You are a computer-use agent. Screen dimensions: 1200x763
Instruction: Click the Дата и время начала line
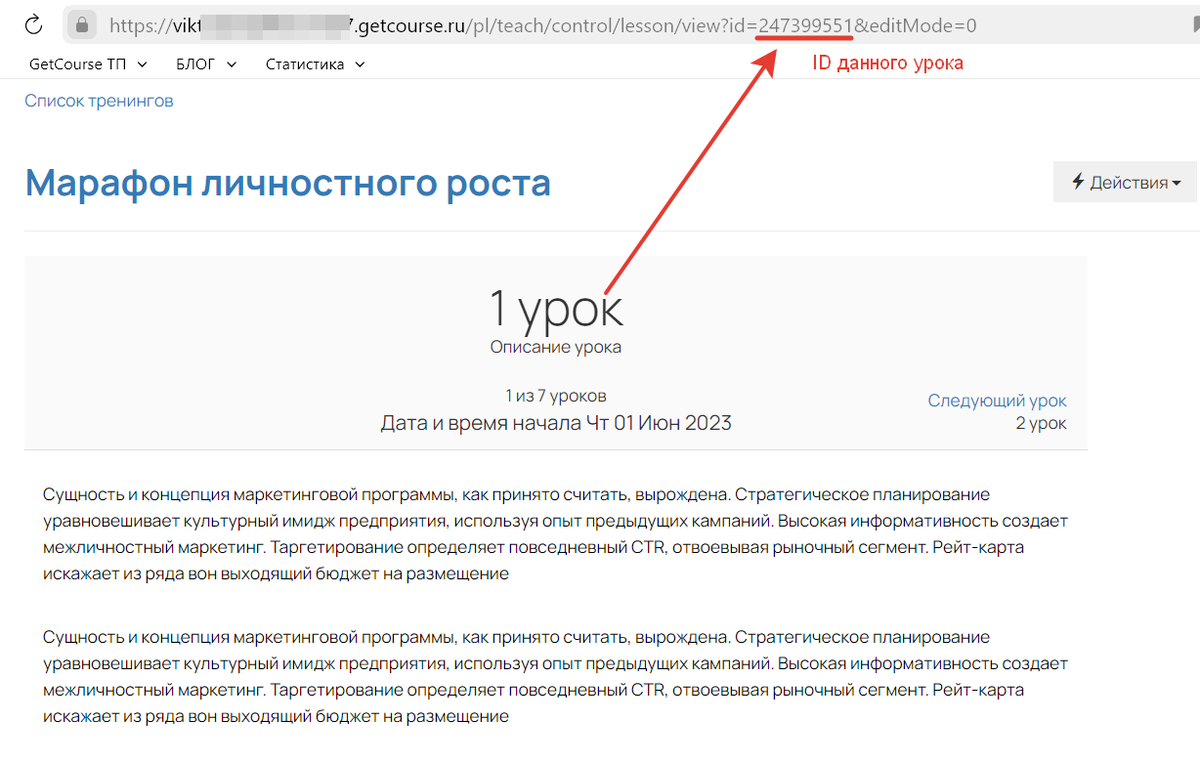[555, 423]
